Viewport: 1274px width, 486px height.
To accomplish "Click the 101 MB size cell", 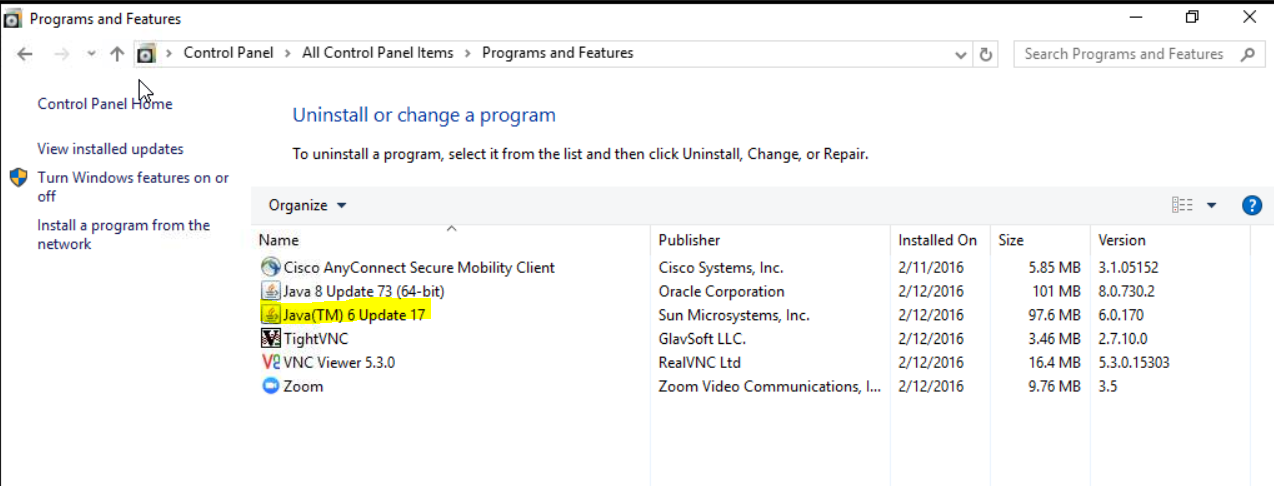I will [1057, 291].
